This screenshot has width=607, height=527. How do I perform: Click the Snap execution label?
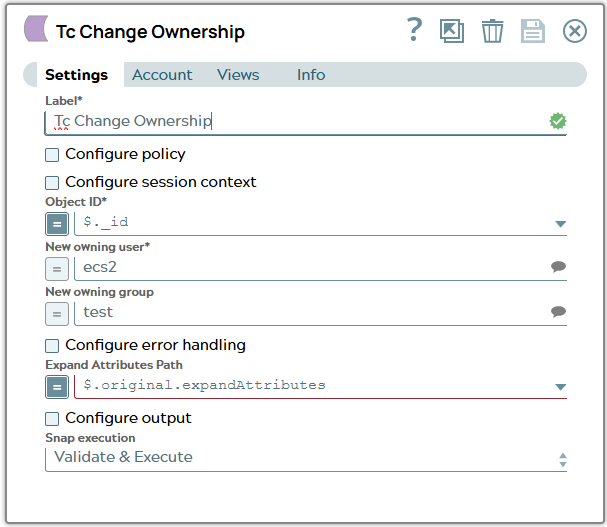click(x=90, y=438)
